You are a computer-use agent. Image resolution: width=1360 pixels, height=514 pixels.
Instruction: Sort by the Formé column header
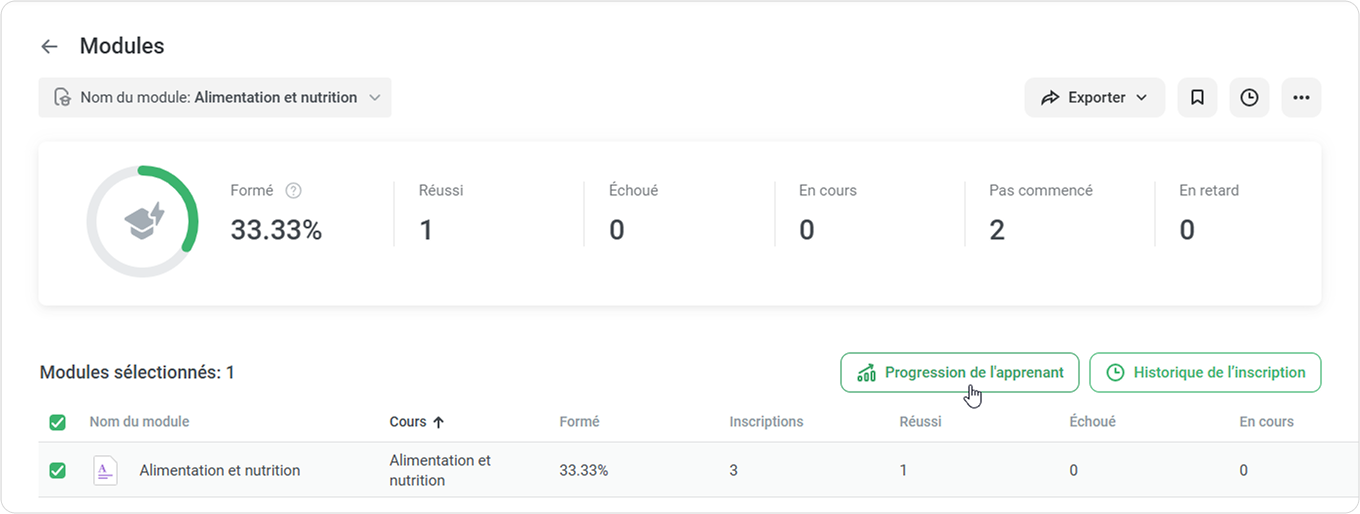point(579,422)
